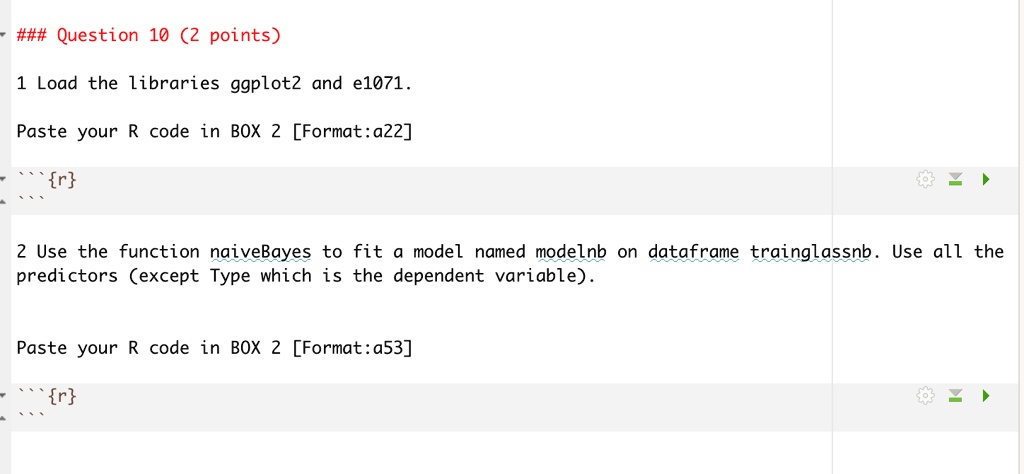This screenshot has height=474, width=1024.
Task: Click the fold arrow at first chunk's closing backticks
Action: click(2, 202)
